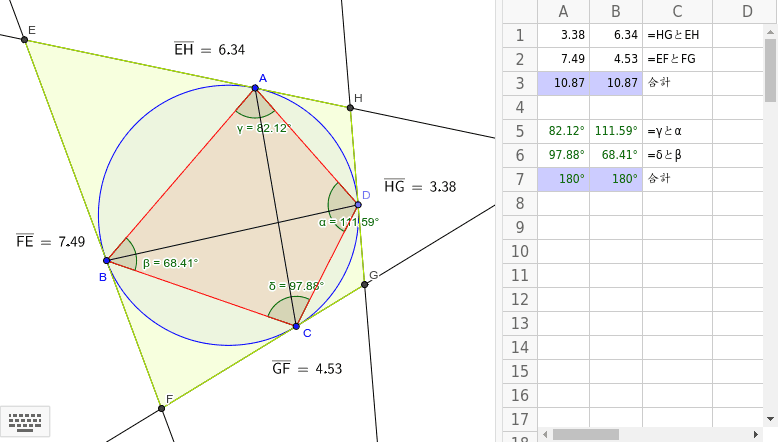Click the vertical scrollbar thumb
The height and width of the screenshot is (444, 780).
point(771,70)
